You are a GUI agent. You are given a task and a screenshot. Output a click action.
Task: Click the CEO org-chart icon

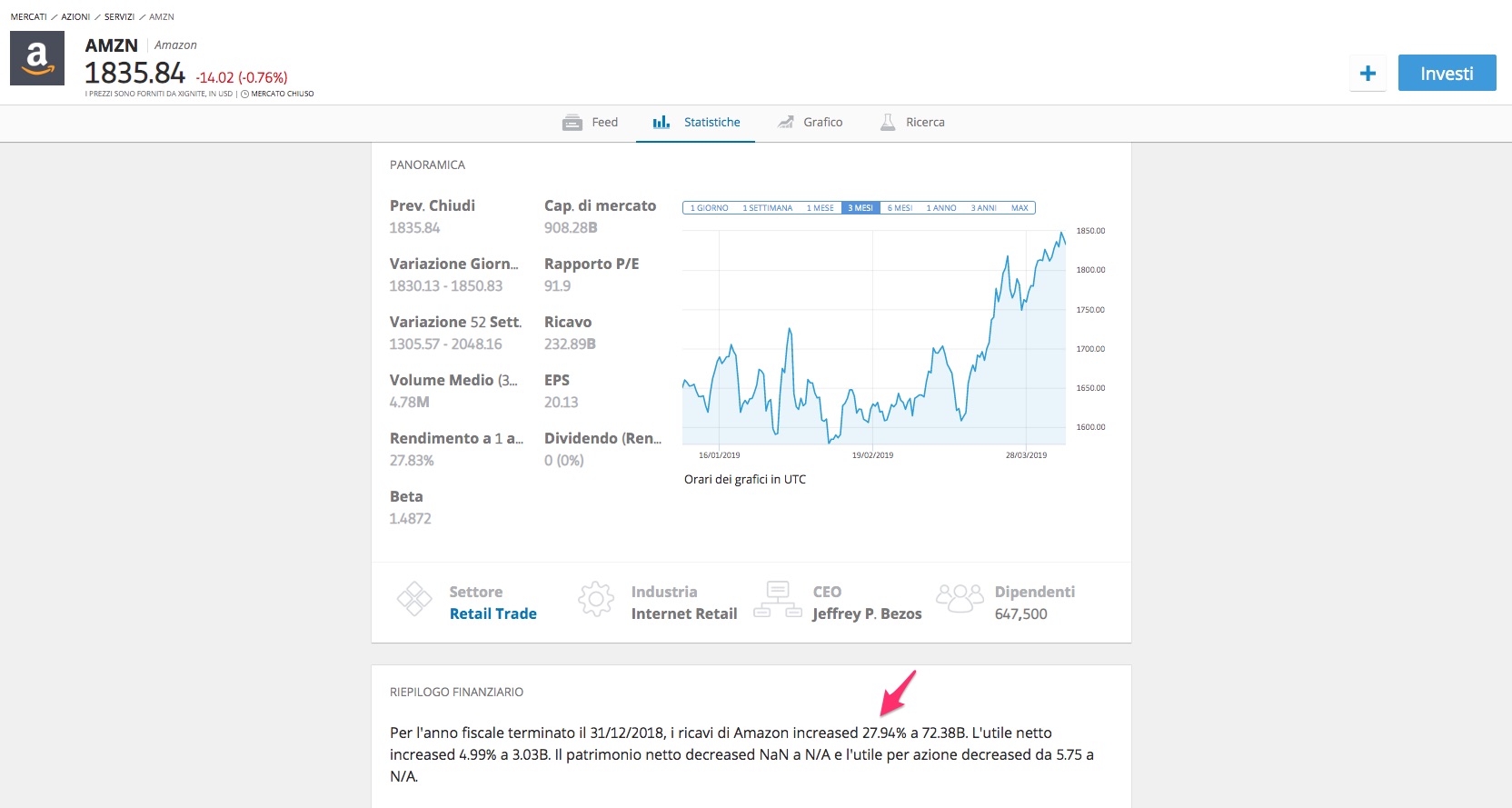point(778,600)
